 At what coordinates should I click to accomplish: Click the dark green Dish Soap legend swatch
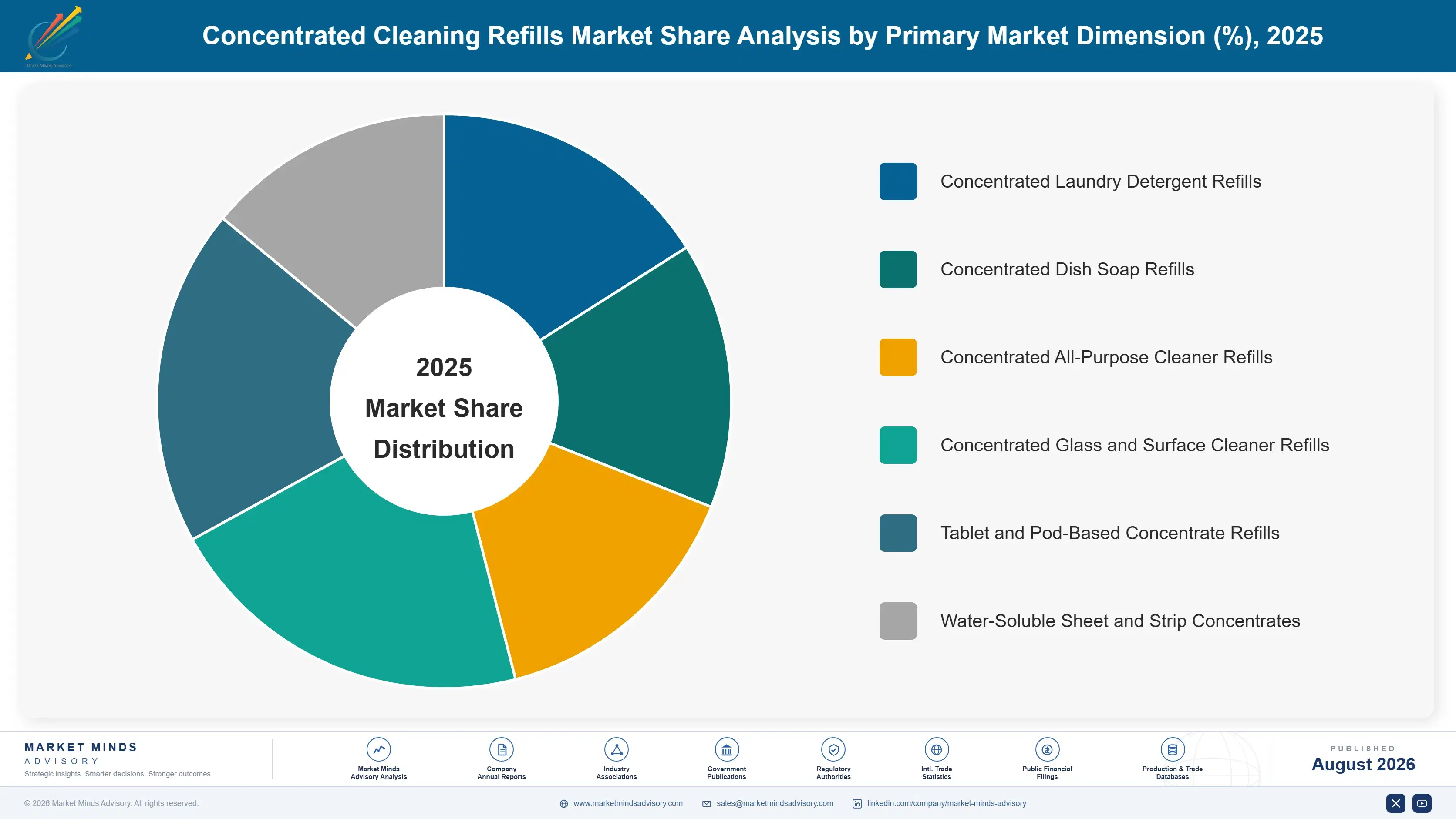[x=898, y=269]
